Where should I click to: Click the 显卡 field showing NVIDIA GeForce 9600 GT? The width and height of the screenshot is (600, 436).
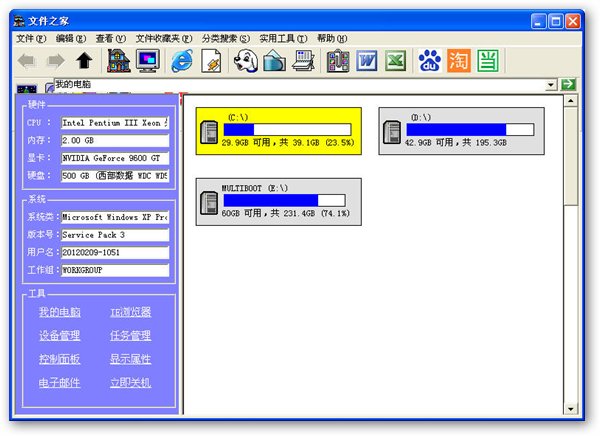115,158
